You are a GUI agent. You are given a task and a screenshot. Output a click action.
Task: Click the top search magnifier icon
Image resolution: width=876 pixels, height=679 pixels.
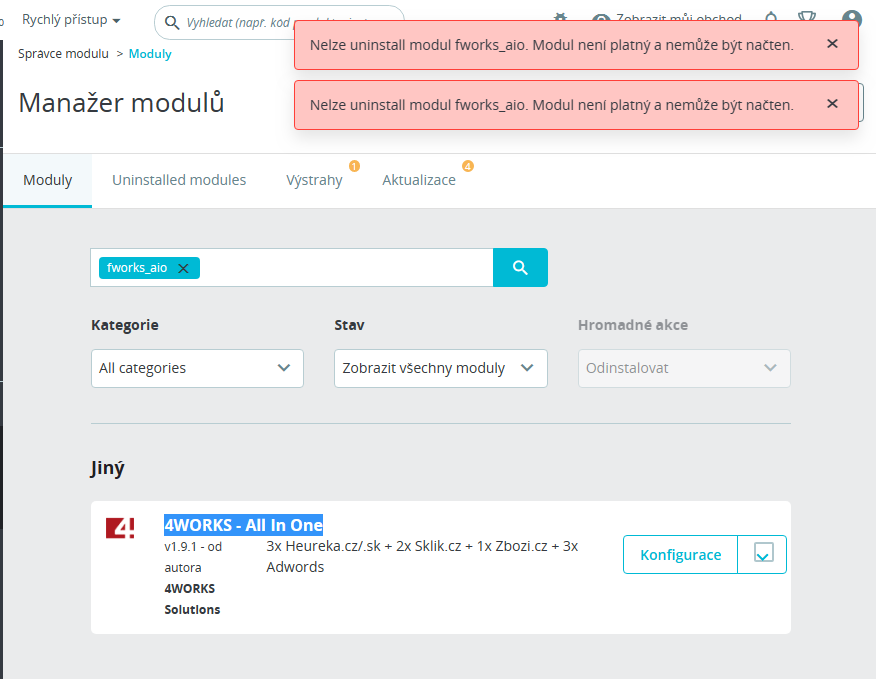(x=172, y=22)
